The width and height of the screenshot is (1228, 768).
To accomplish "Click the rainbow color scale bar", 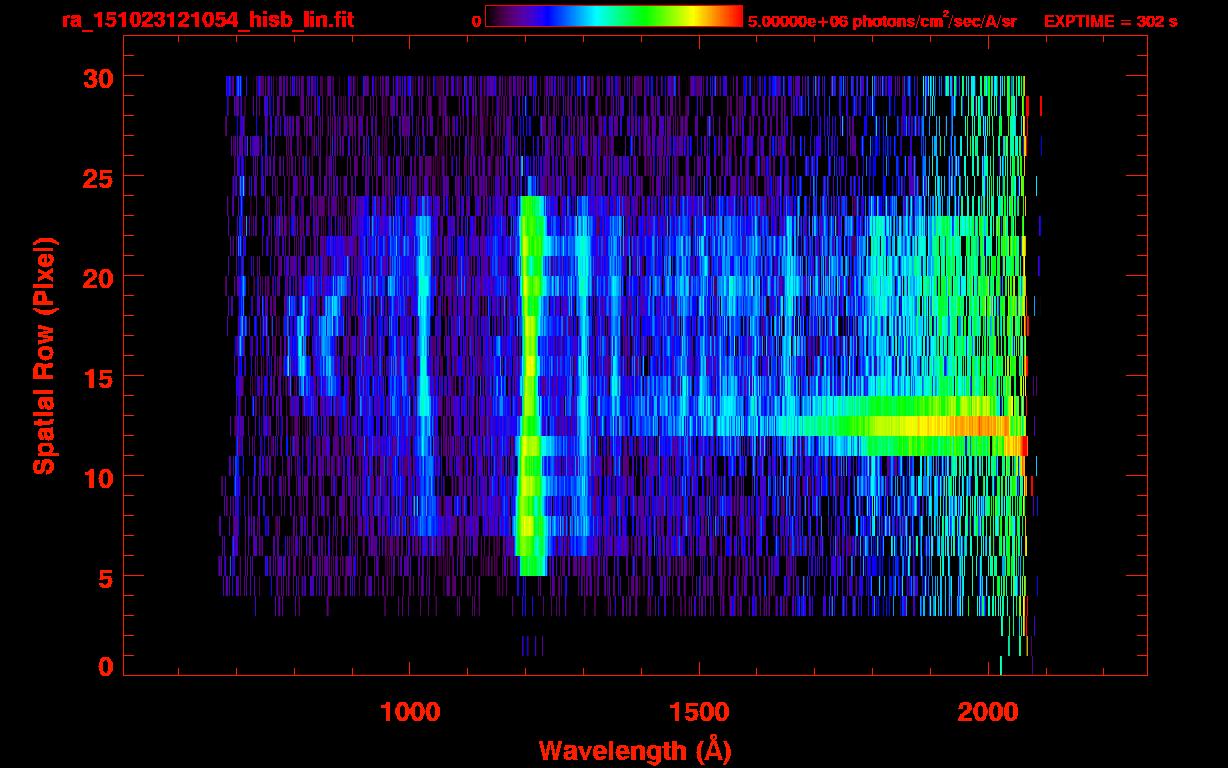I will point(614,16).
